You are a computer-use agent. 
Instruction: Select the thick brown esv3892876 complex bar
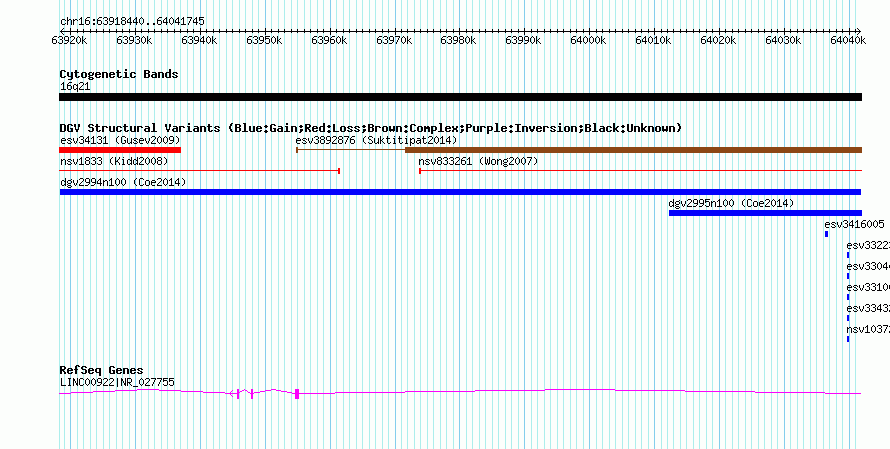tap(633, 150)
